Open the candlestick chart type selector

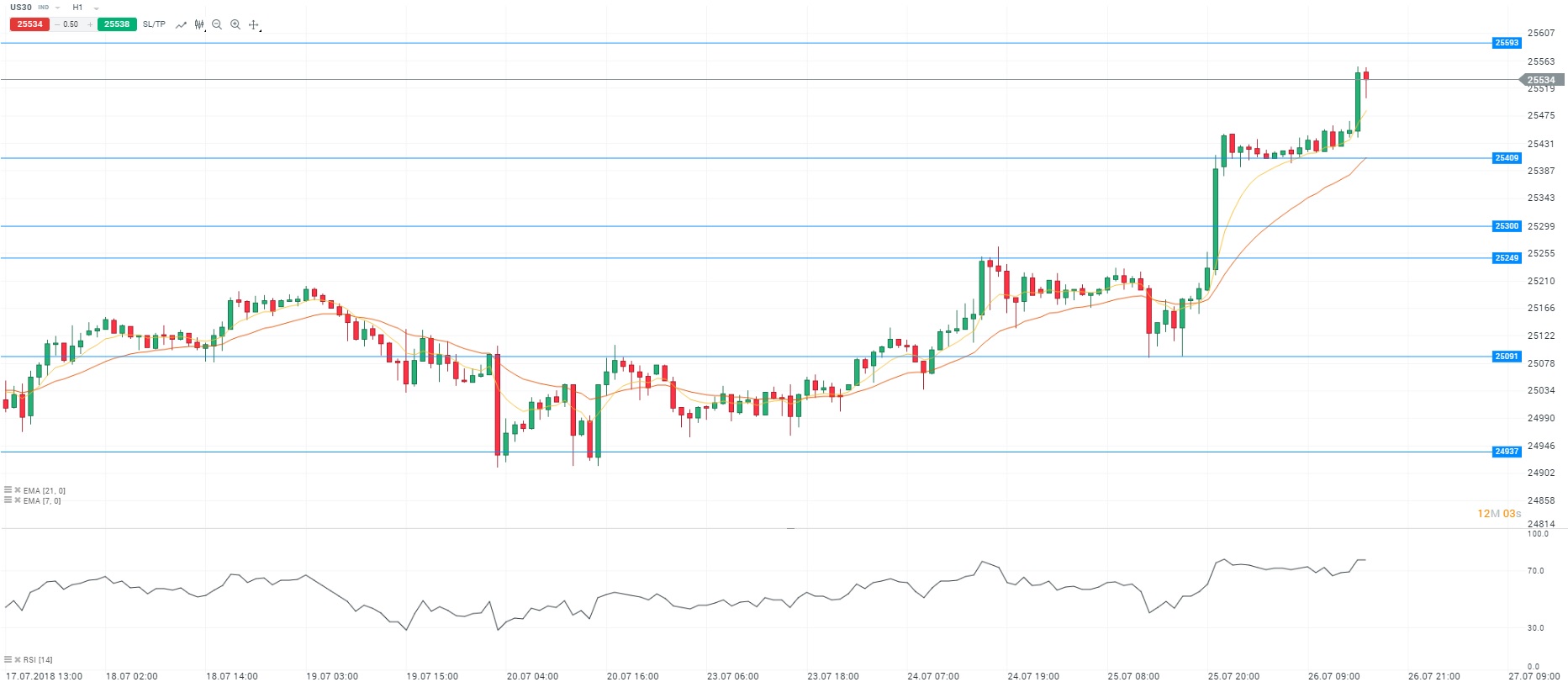(x=199, y=24)
